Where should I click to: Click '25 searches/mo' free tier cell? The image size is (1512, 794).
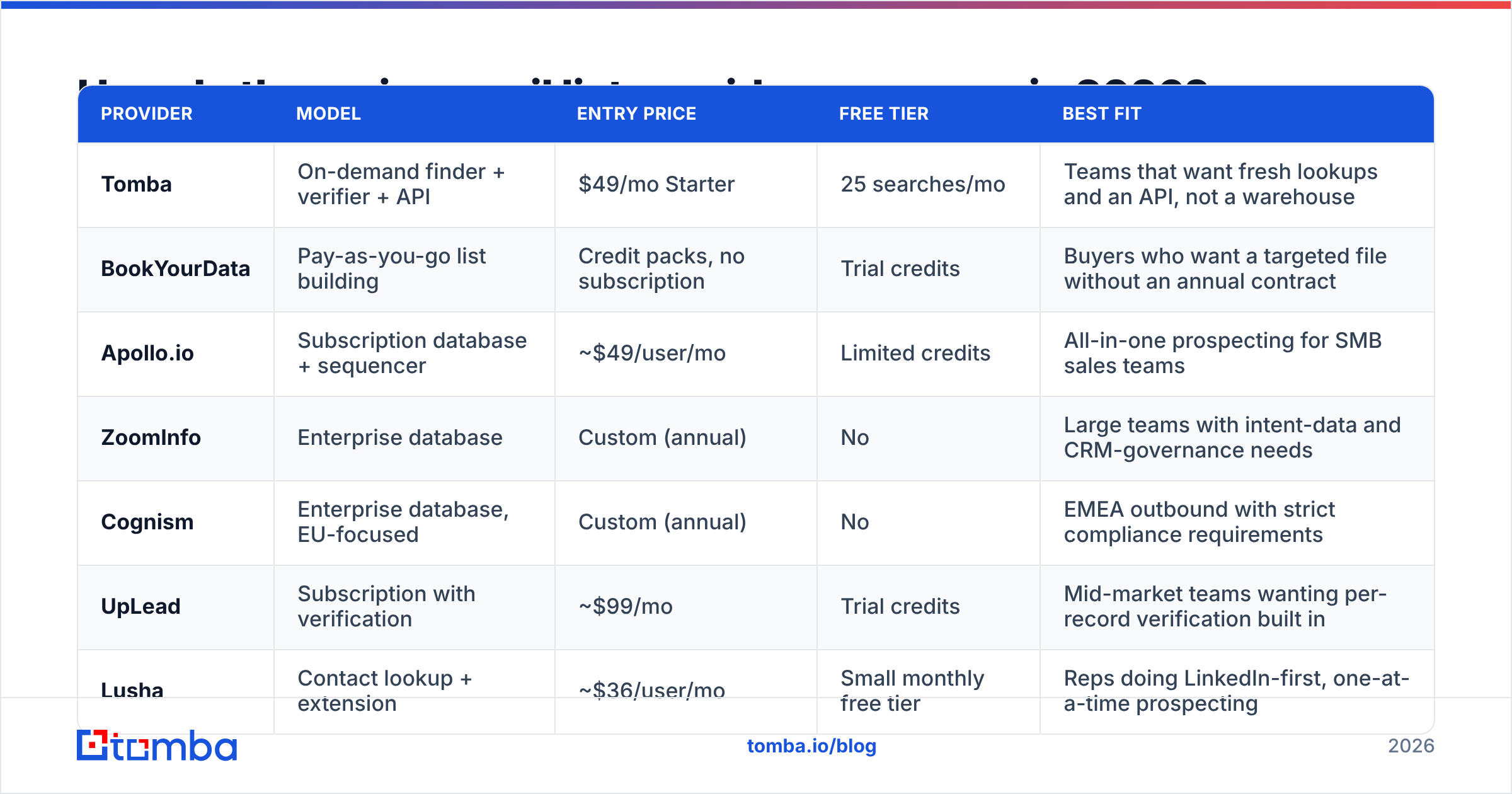pyautogui.click(x=929, y=185)
